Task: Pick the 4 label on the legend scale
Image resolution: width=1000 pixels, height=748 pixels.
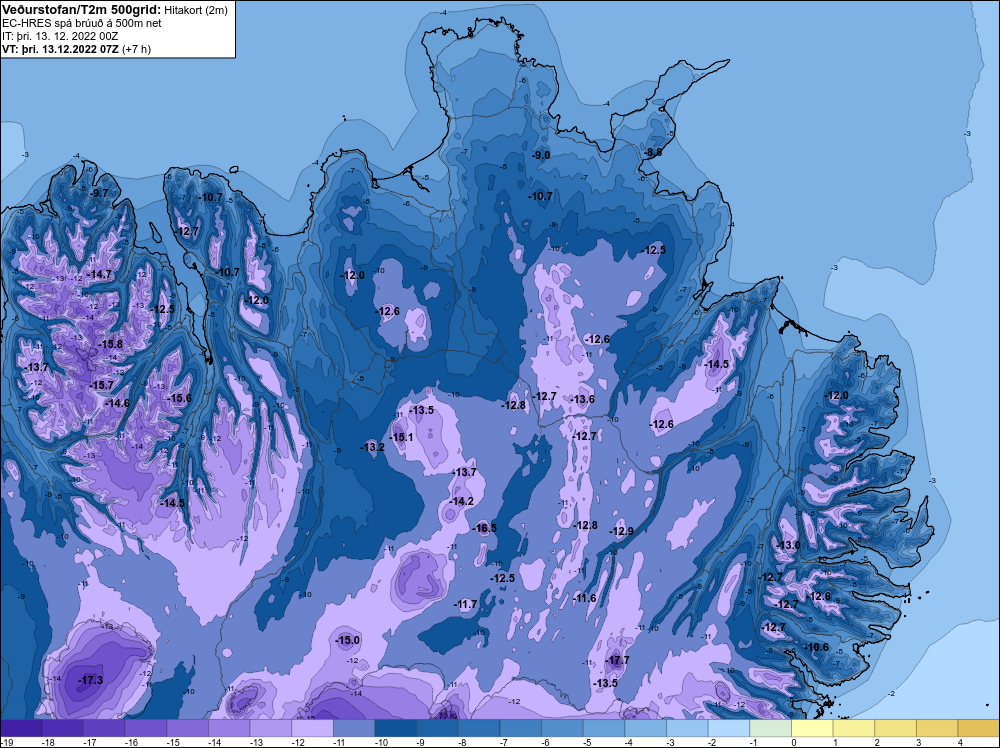Action: 960,742
